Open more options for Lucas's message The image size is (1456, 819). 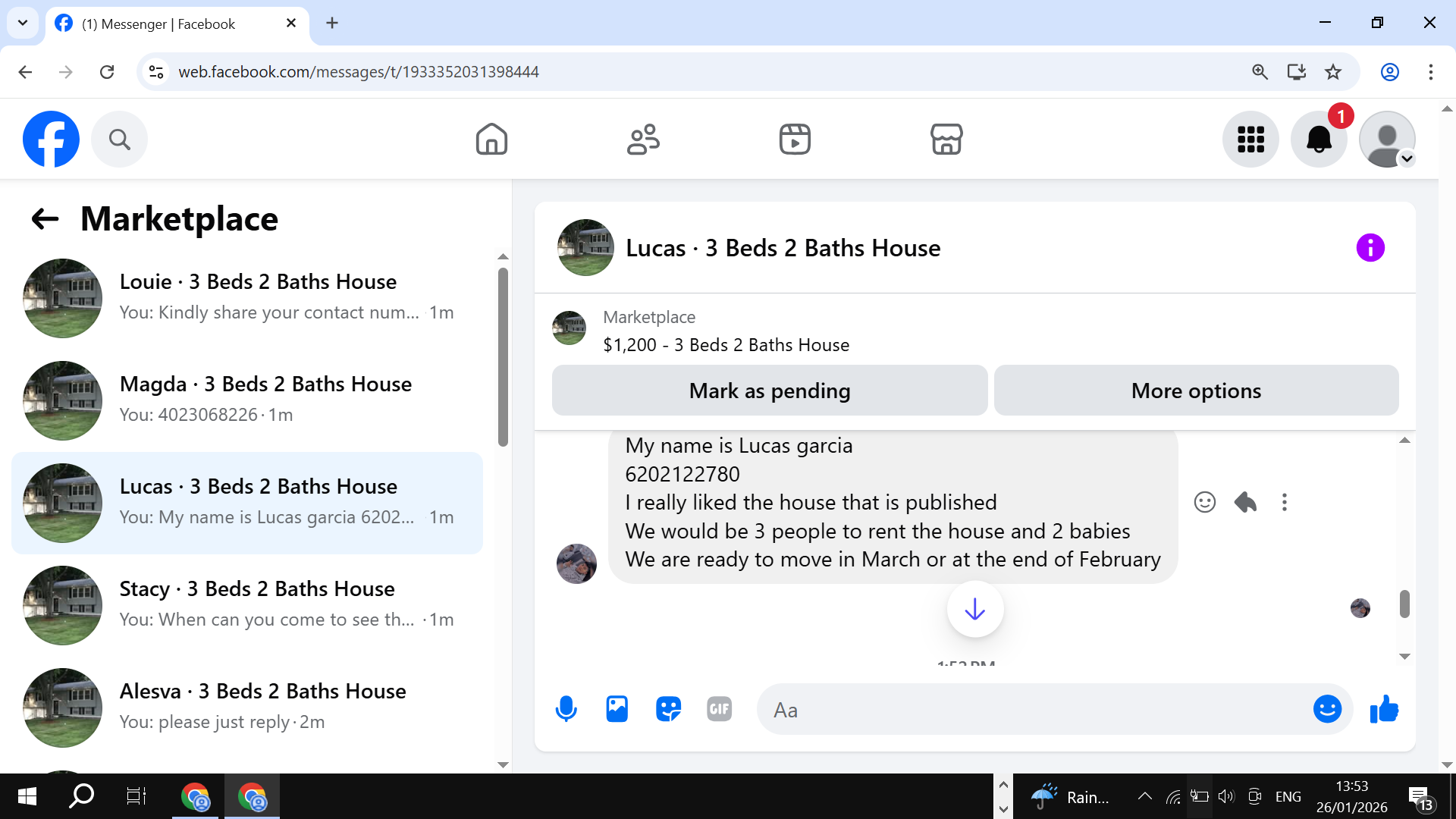point(1285,502)
